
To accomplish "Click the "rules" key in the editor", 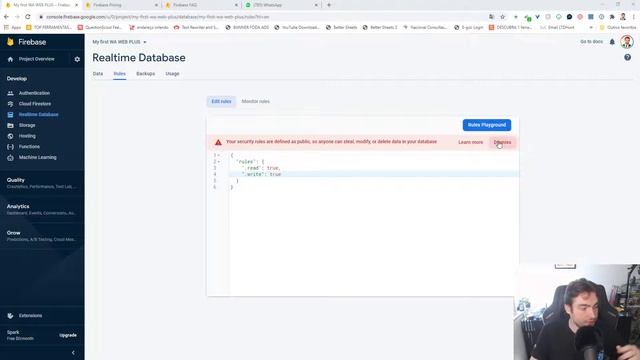I will pyautogui.click(x=246, y=162).
